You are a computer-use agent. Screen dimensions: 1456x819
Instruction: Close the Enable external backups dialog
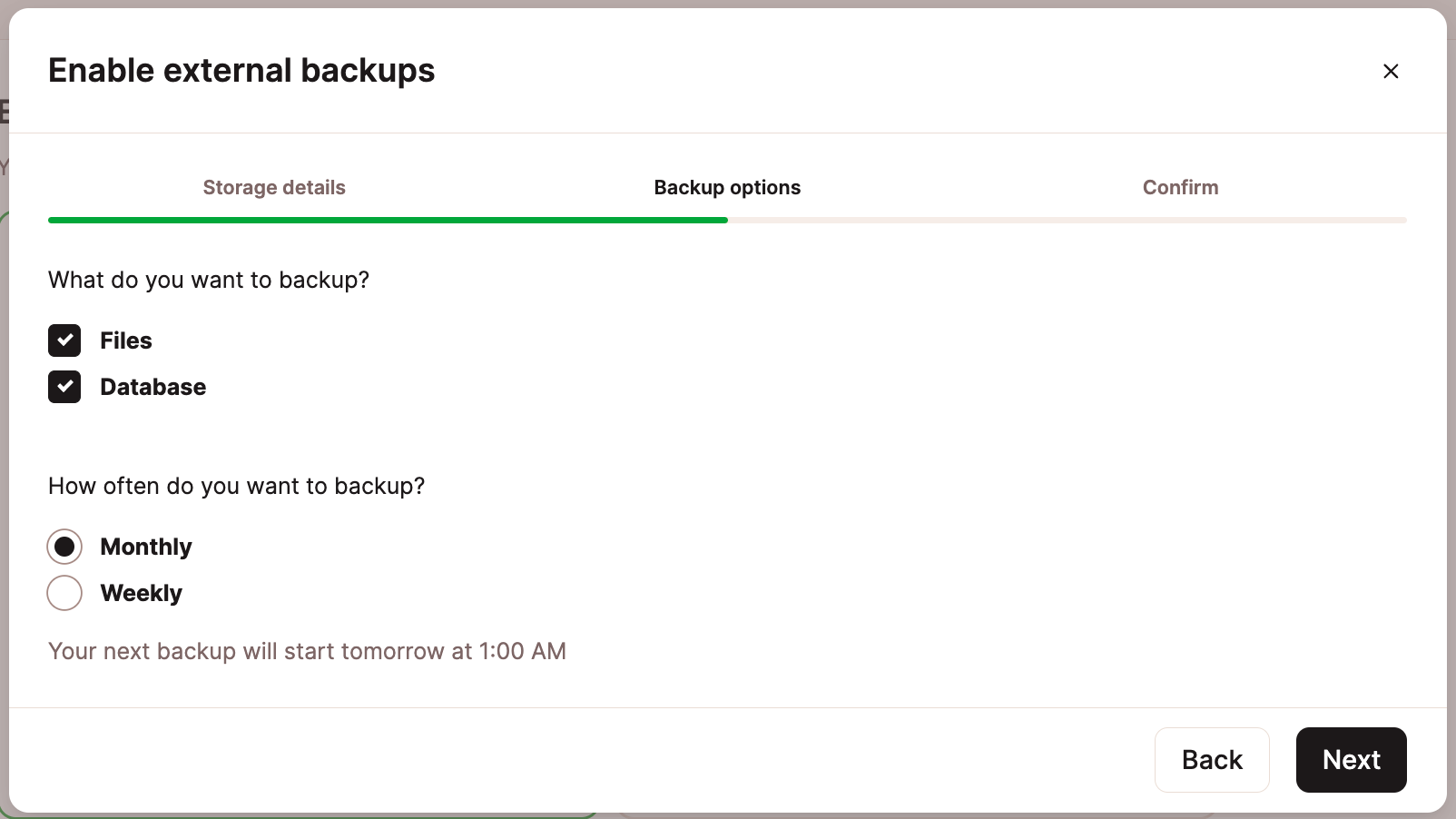click(x=1391, y=71)
